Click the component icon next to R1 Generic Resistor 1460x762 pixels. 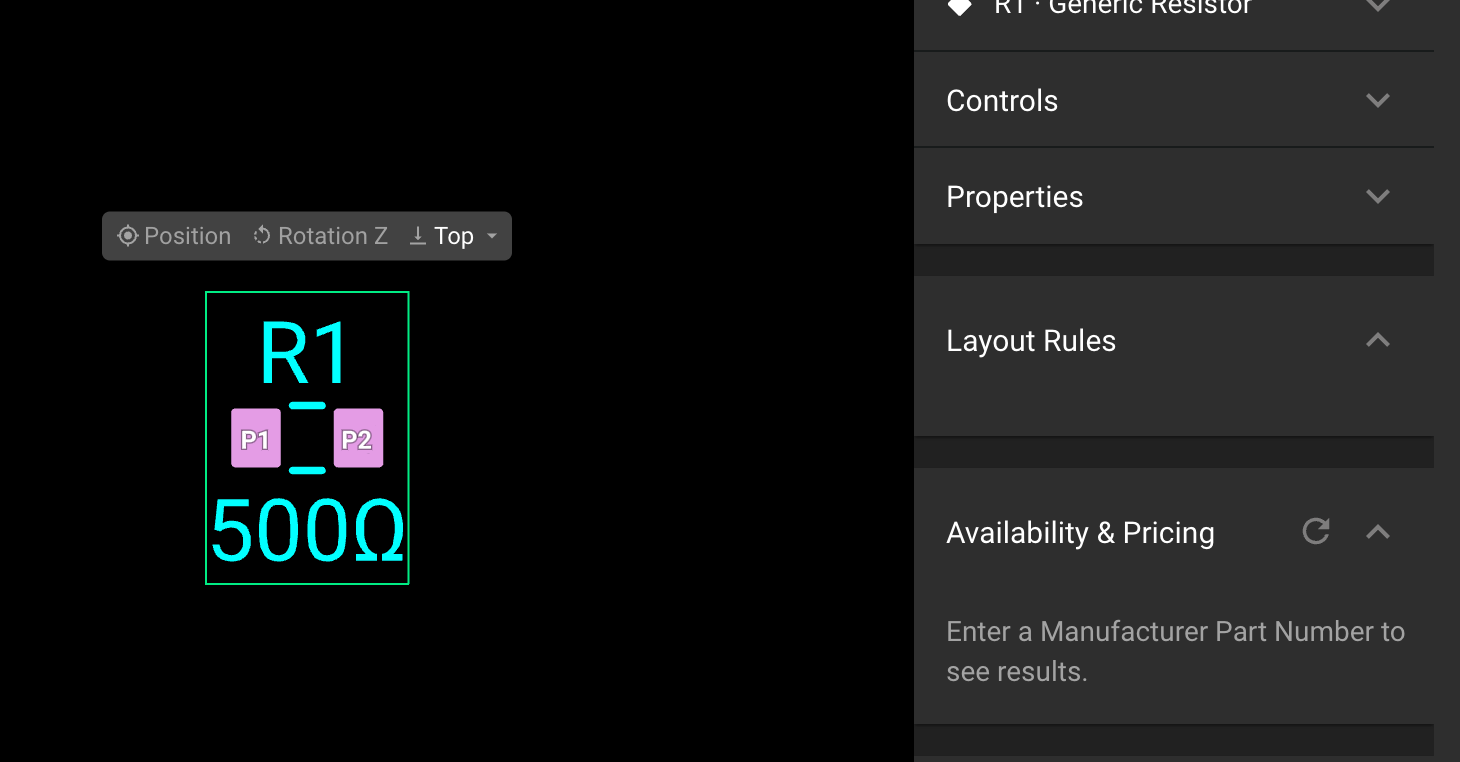959,7
